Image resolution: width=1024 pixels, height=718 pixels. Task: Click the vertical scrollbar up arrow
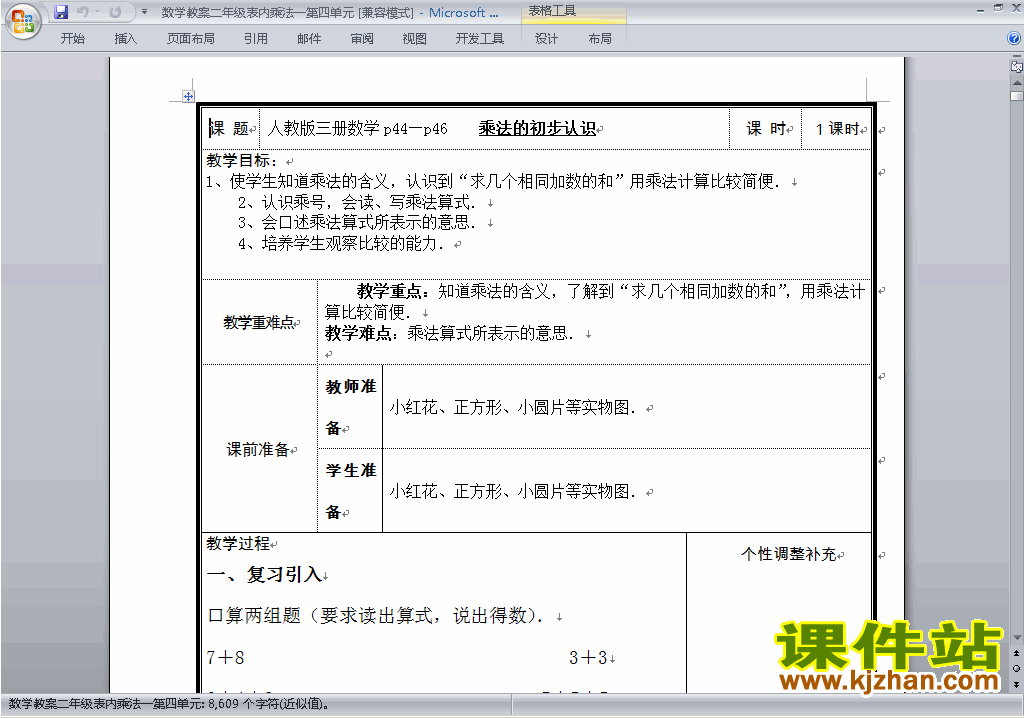point(1016,83)
